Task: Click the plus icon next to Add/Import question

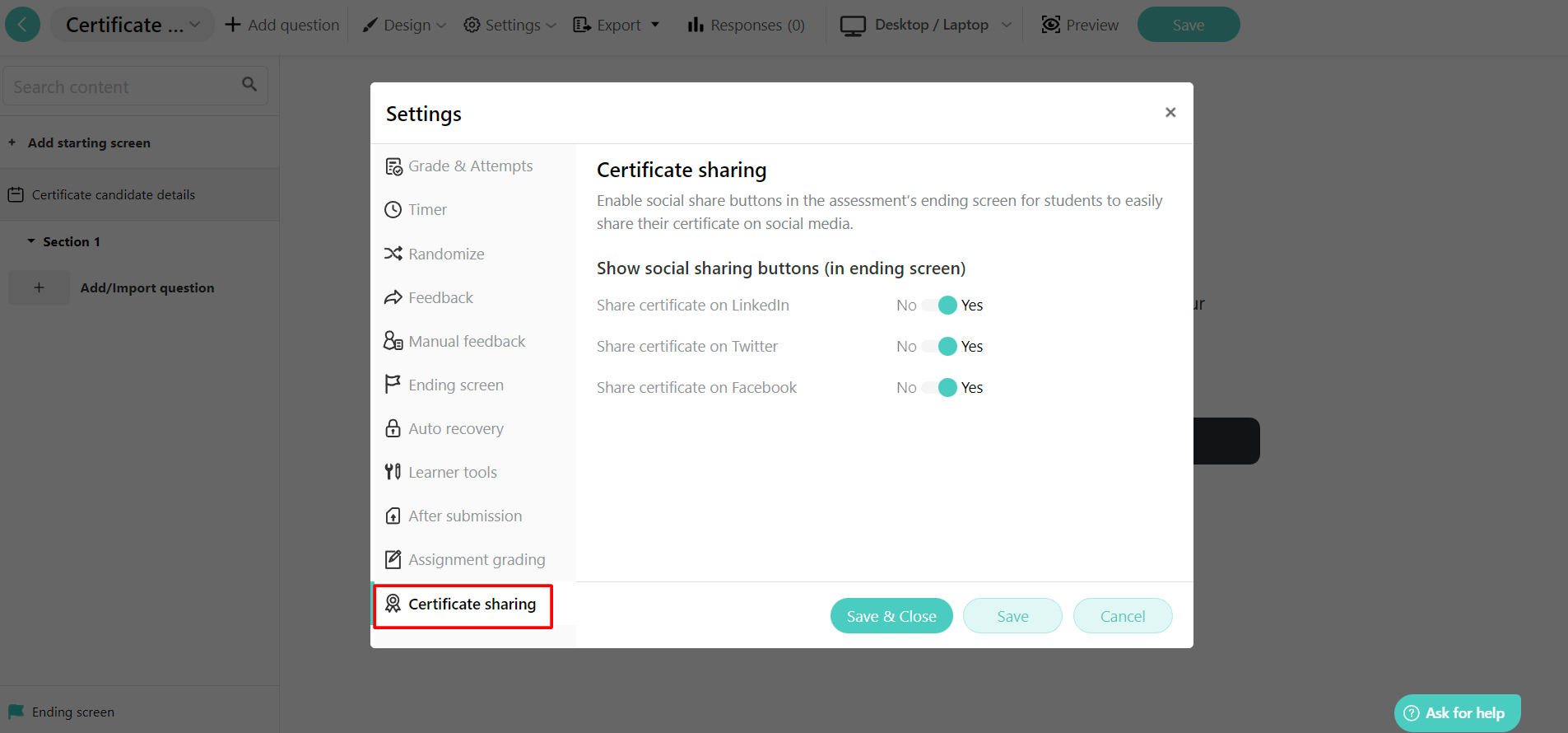Action: coord(39,287)
